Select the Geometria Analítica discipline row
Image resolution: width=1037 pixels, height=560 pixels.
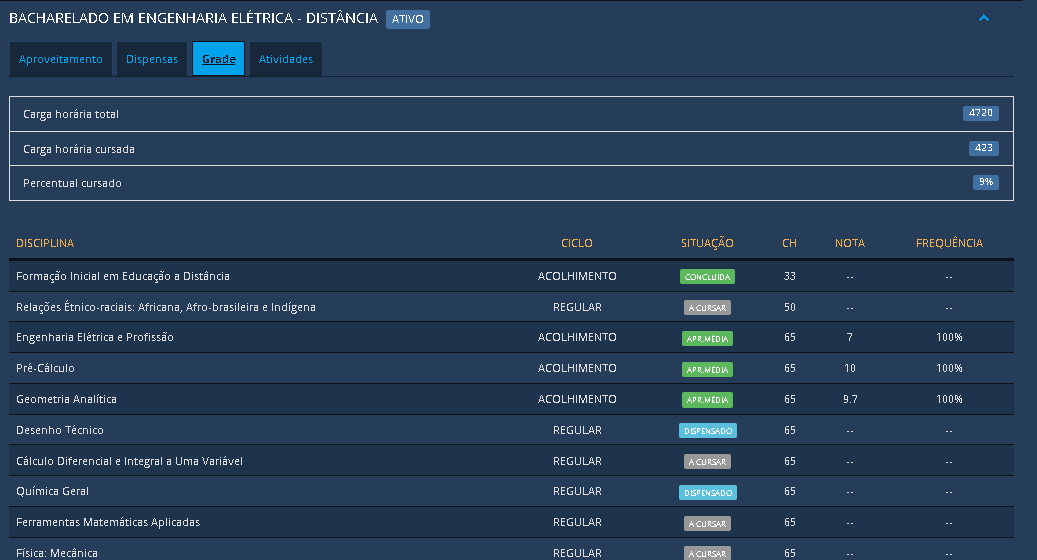click(x=66, y=399)
